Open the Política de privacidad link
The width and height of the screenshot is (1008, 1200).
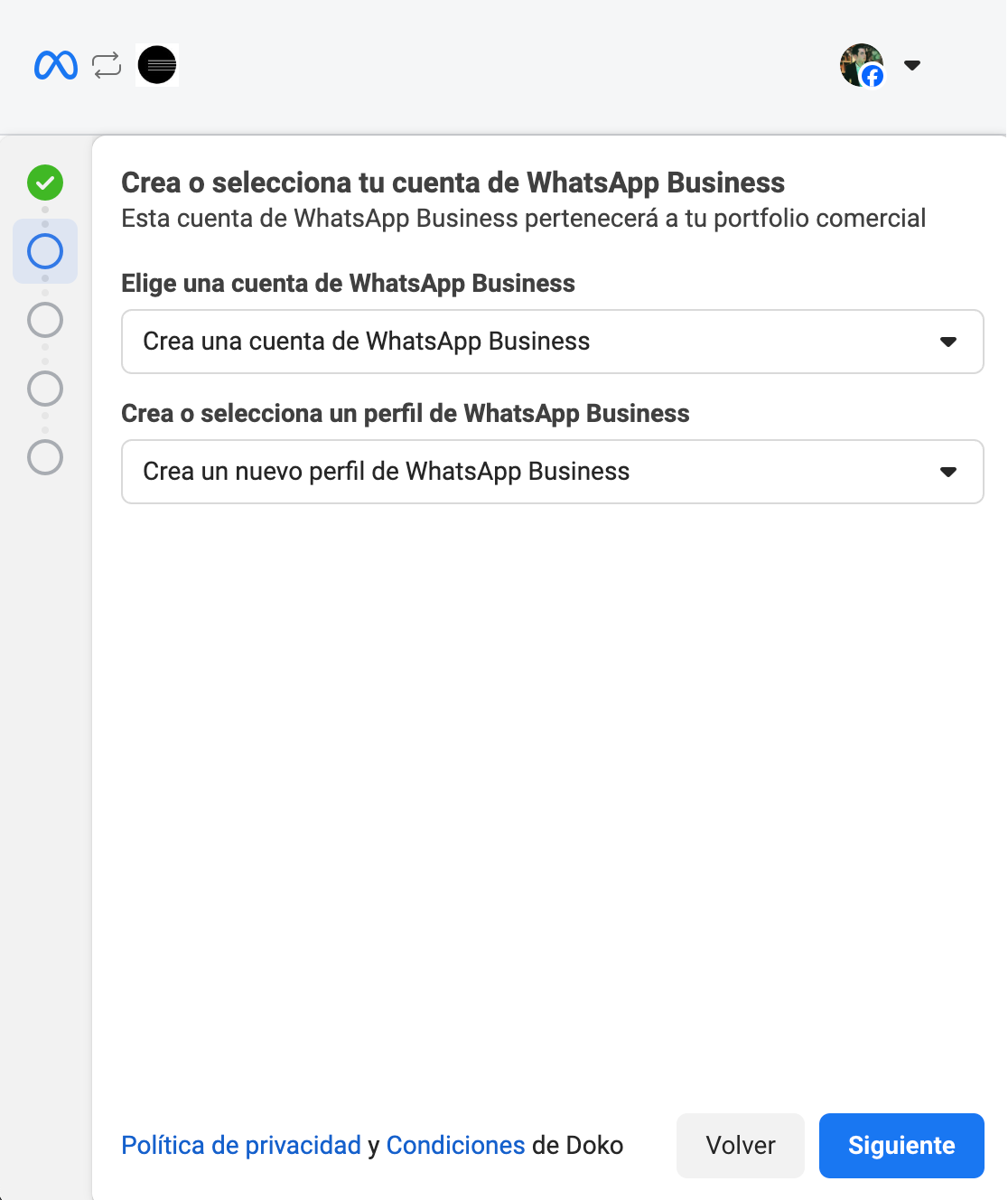241,1146
